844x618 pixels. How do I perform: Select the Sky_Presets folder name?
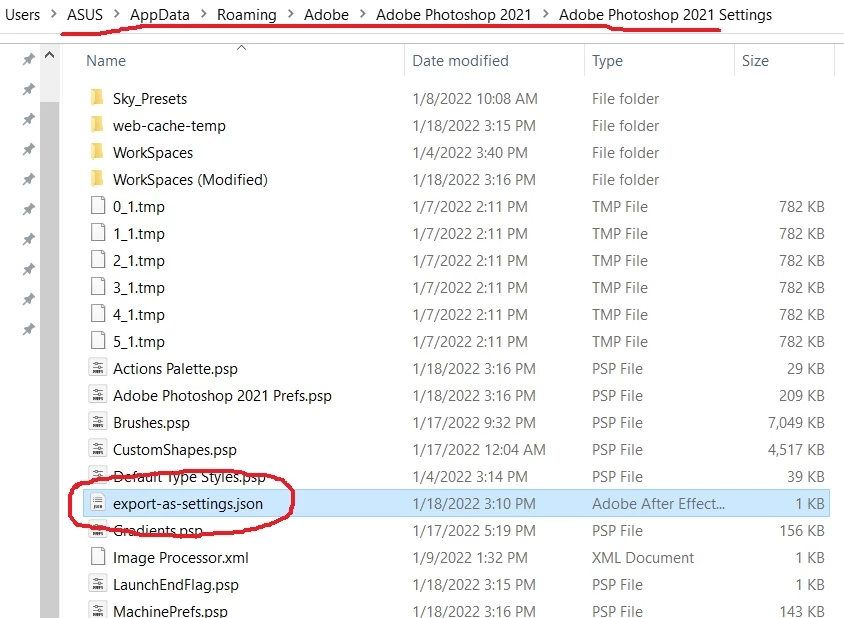(x=150, y=99)
